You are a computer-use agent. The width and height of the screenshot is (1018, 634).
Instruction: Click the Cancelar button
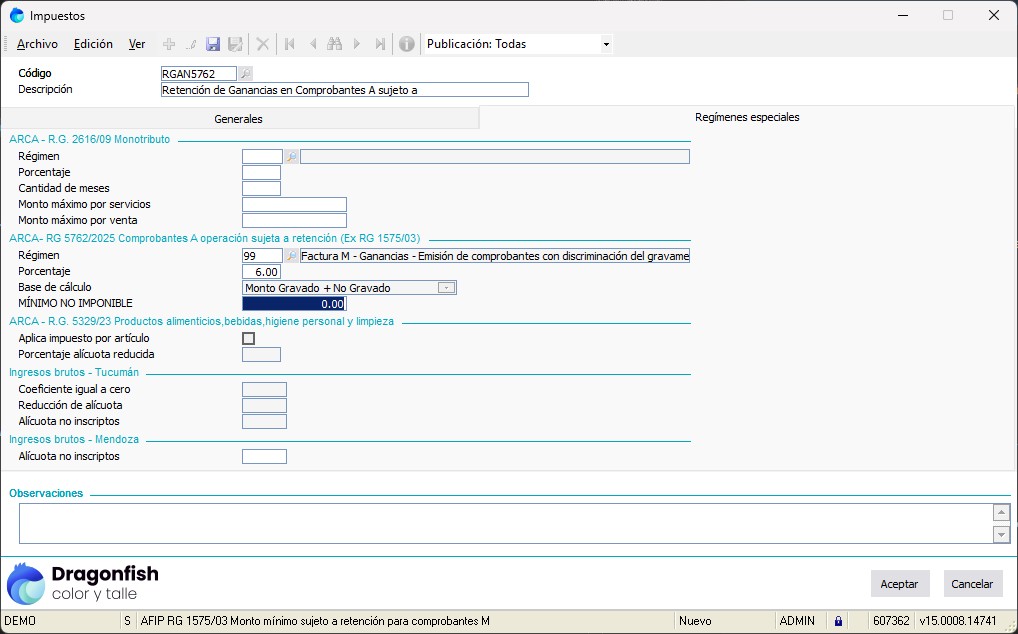pos(972,584)
